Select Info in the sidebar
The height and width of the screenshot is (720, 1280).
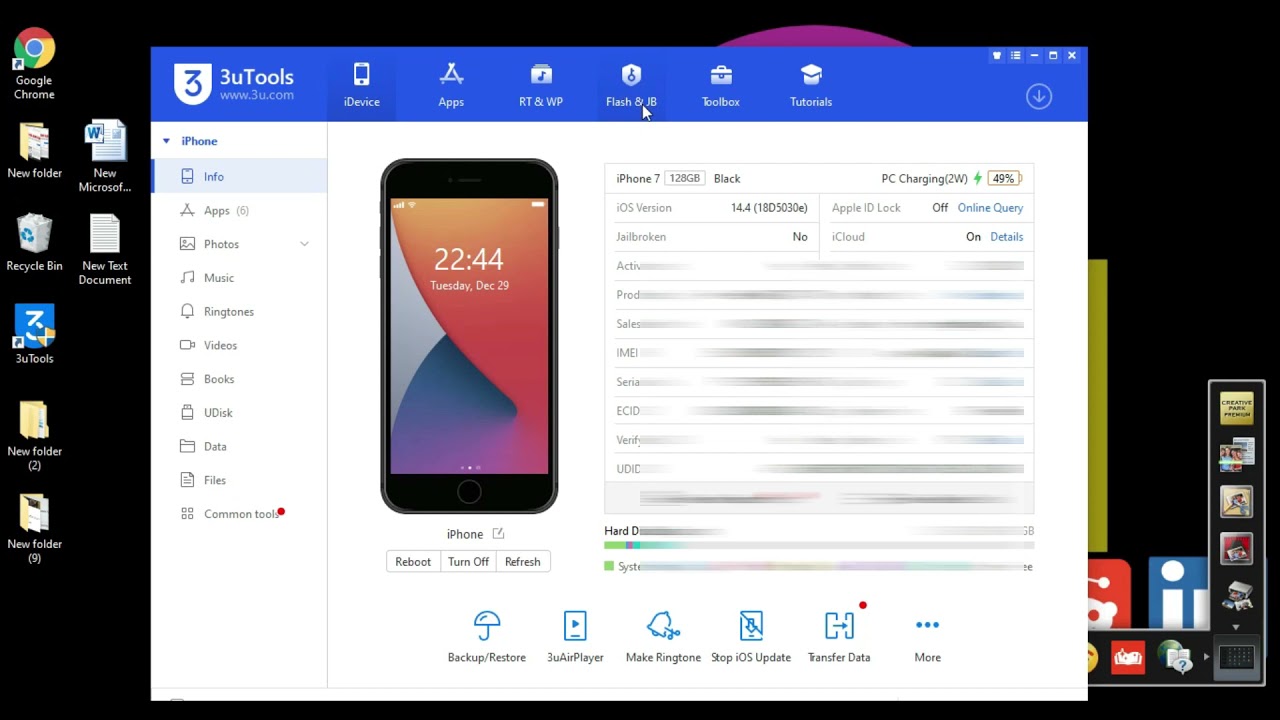239,176
